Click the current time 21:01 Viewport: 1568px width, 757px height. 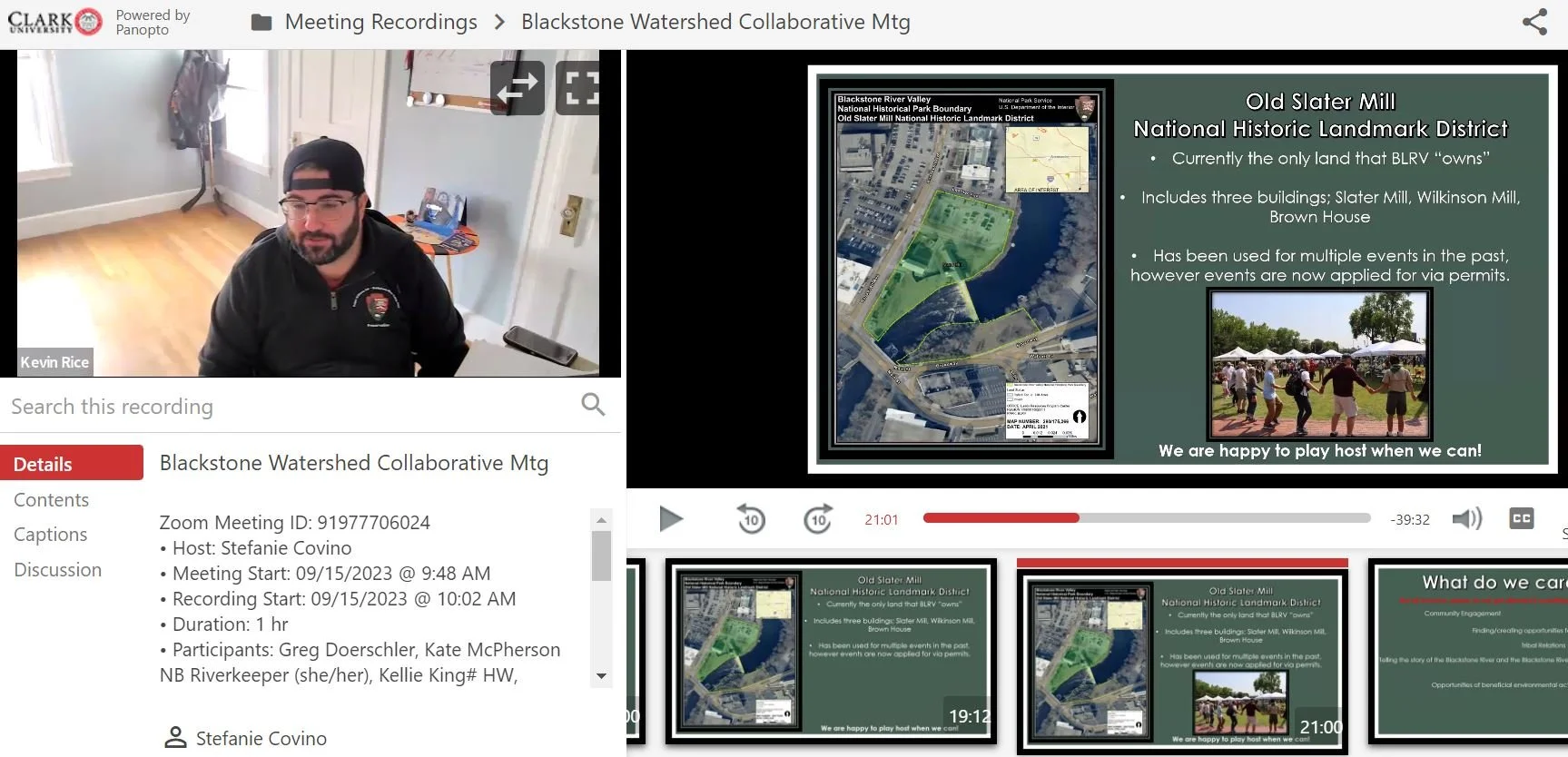[881, 520]
